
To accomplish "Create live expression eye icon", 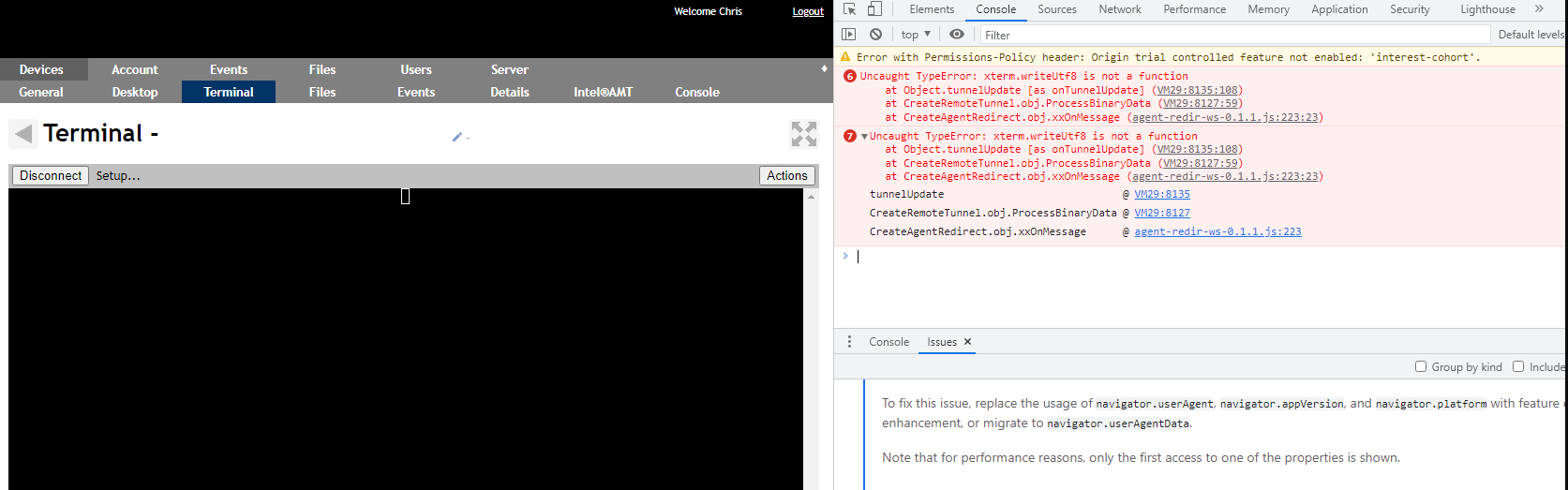I will click(957, 35).
